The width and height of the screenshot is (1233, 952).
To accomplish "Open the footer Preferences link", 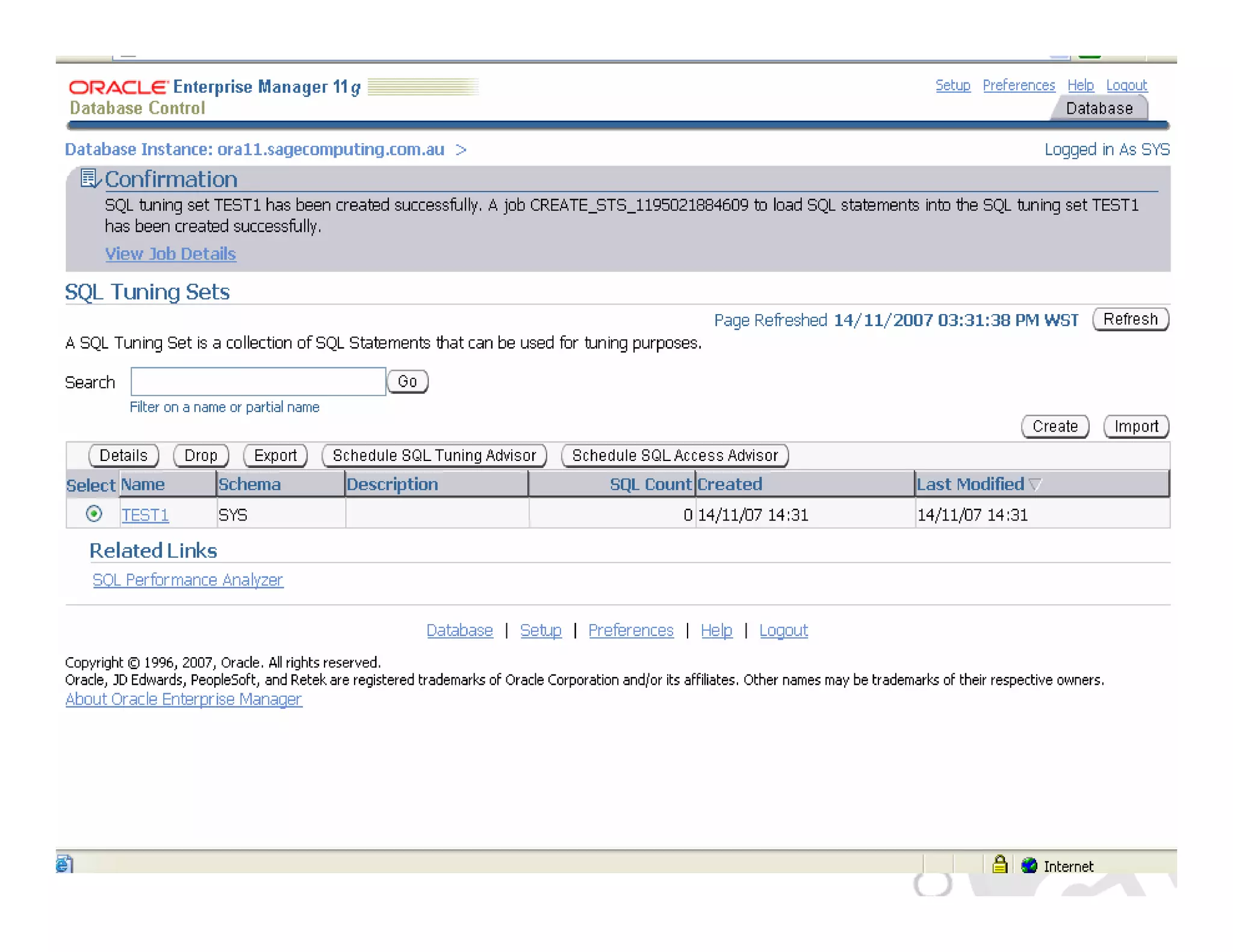I will pos(631,631).
